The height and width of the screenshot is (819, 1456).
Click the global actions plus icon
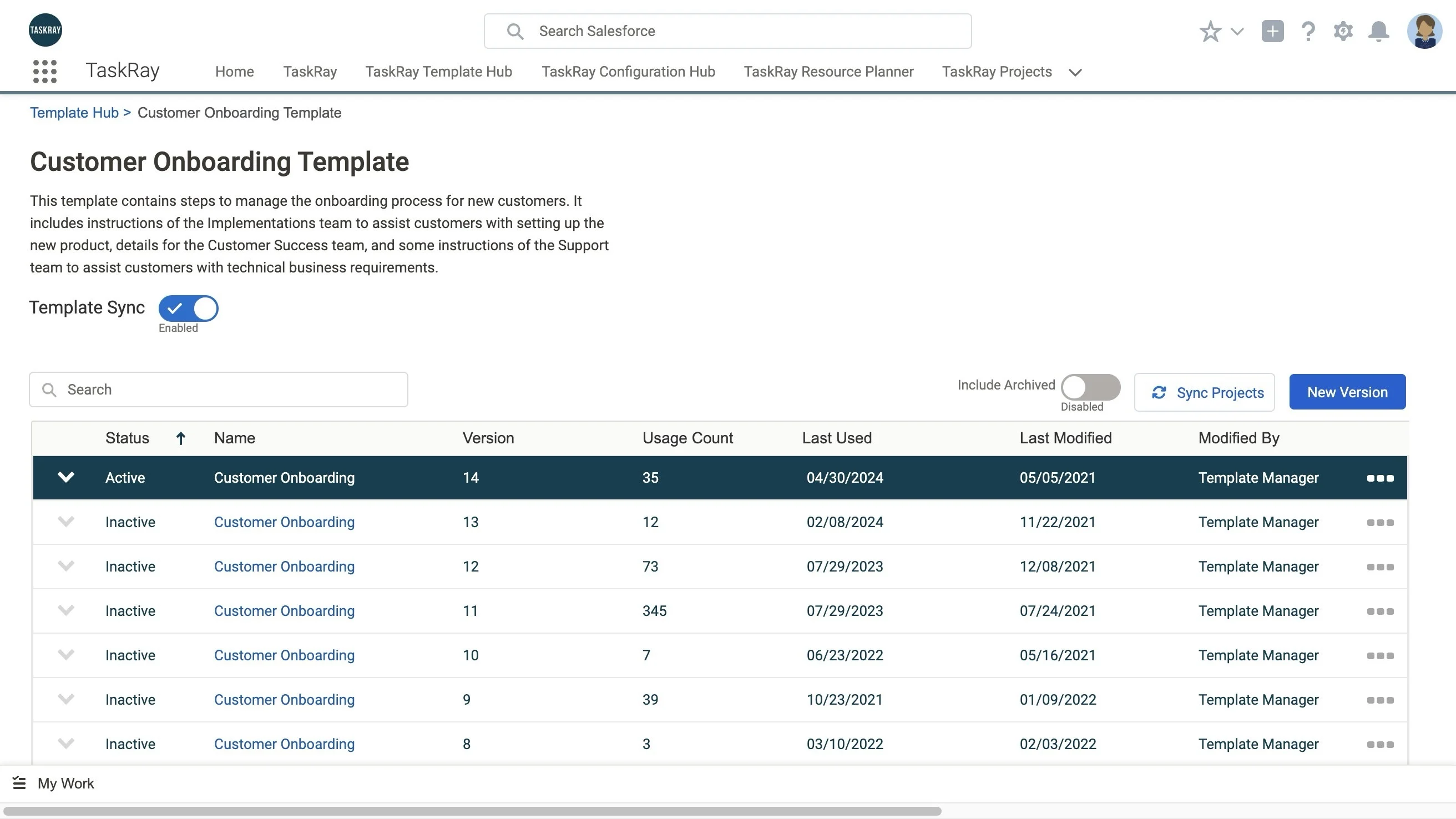[1272, 31]
